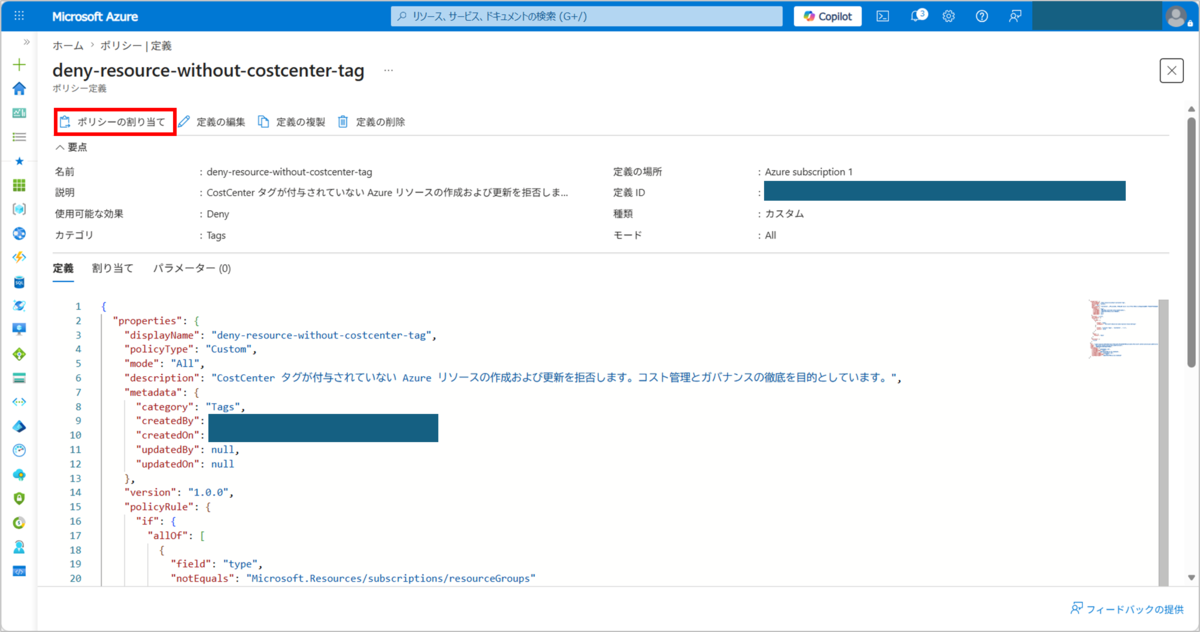Open the help question mark icon
This screenshot has width=1200, height=632.
pyautogui.click(x=982, y=16)
